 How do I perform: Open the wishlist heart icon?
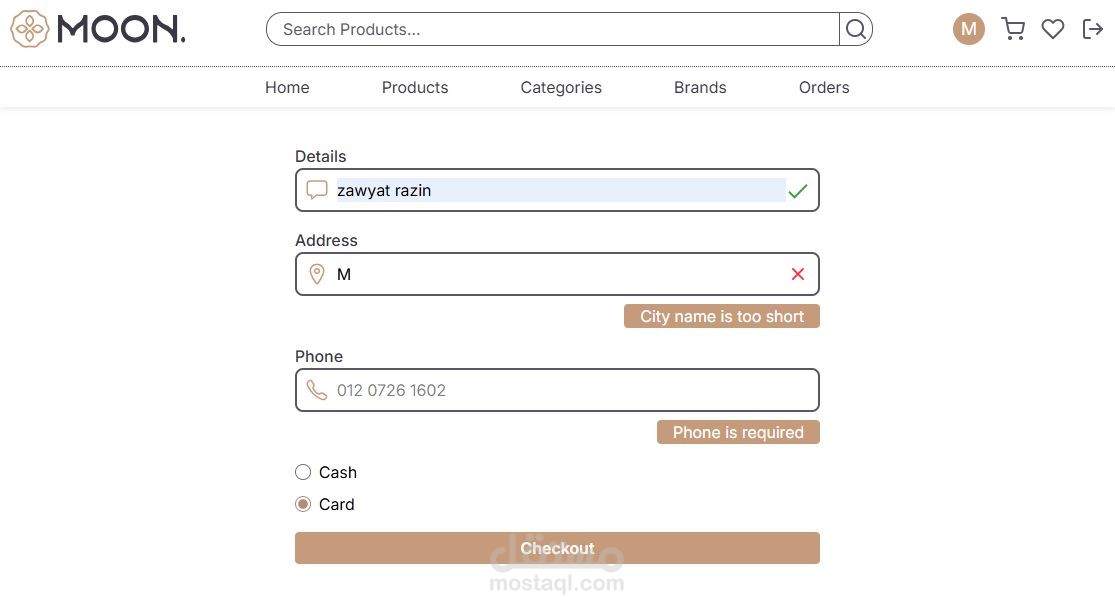(1053, 29)
